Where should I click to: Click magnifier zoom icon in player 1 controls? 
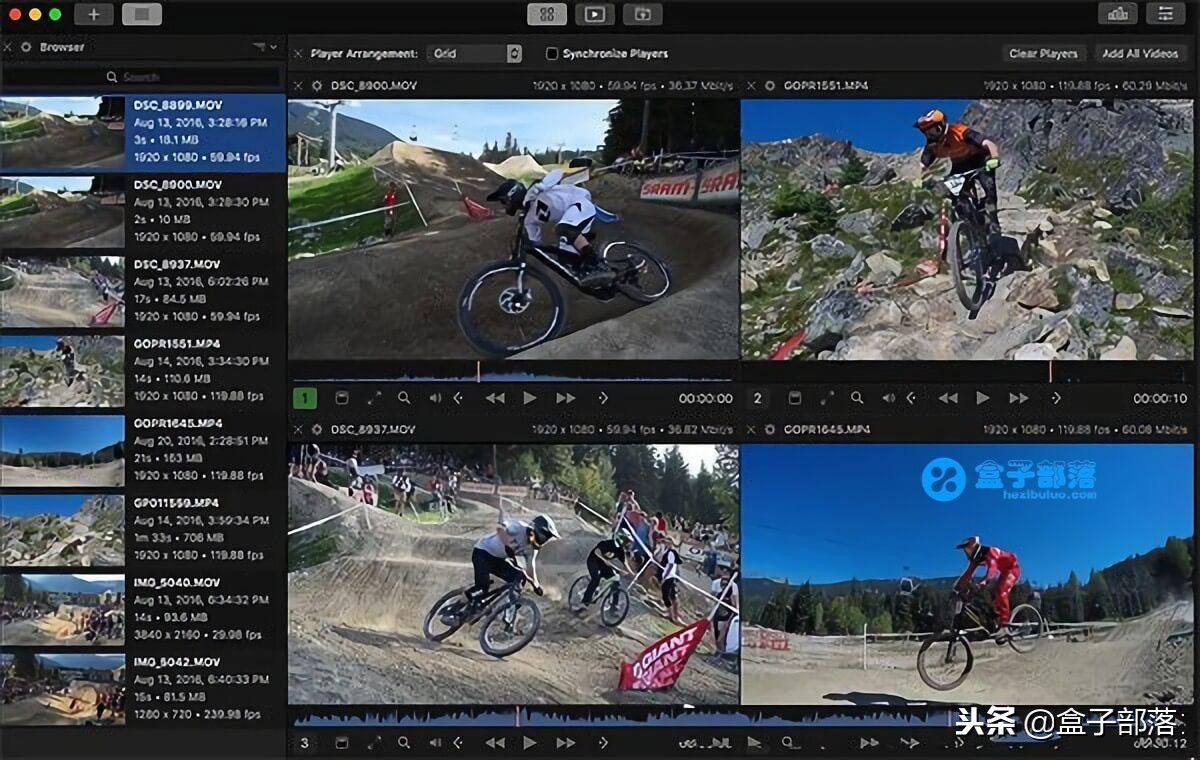pyautogui.click(x=404, y=398)
